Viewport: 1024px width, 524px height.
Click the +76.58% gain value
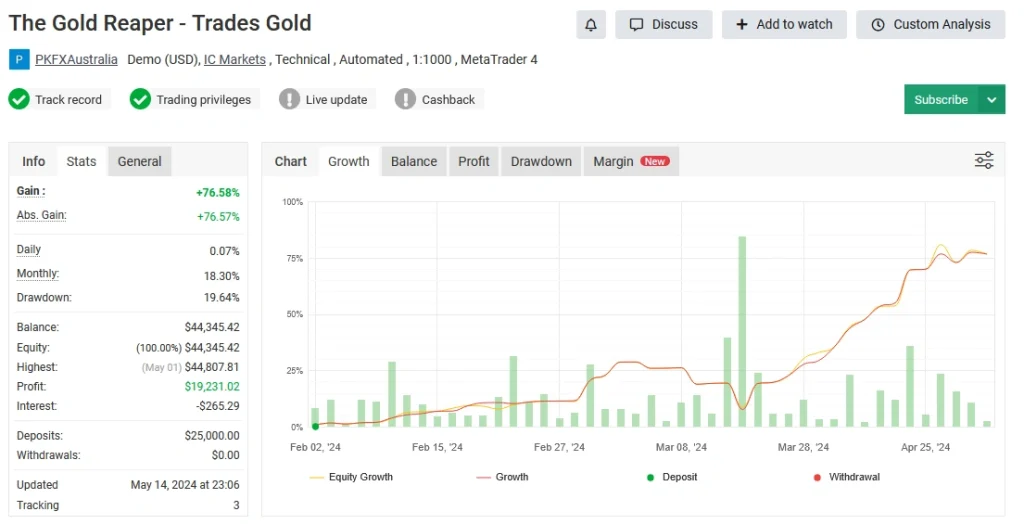tap(217, 193)
